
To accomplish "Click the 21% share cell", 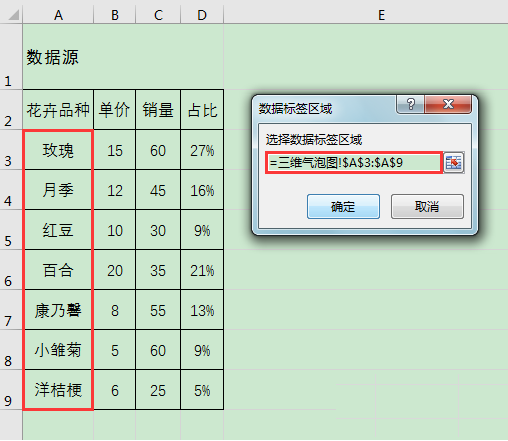I will [x=202, y=270].
